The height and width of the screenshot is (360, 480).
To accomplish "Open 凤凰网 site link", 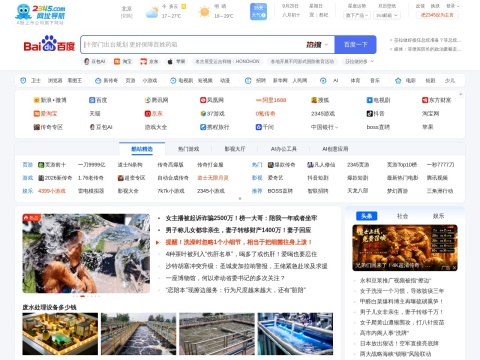I will [212, 100].
